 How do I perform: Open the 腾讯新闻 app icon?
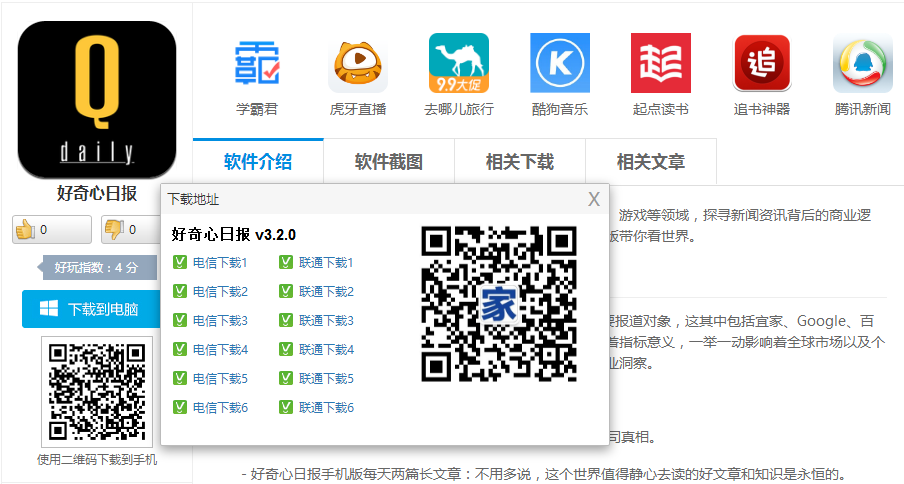coord(862,63)
